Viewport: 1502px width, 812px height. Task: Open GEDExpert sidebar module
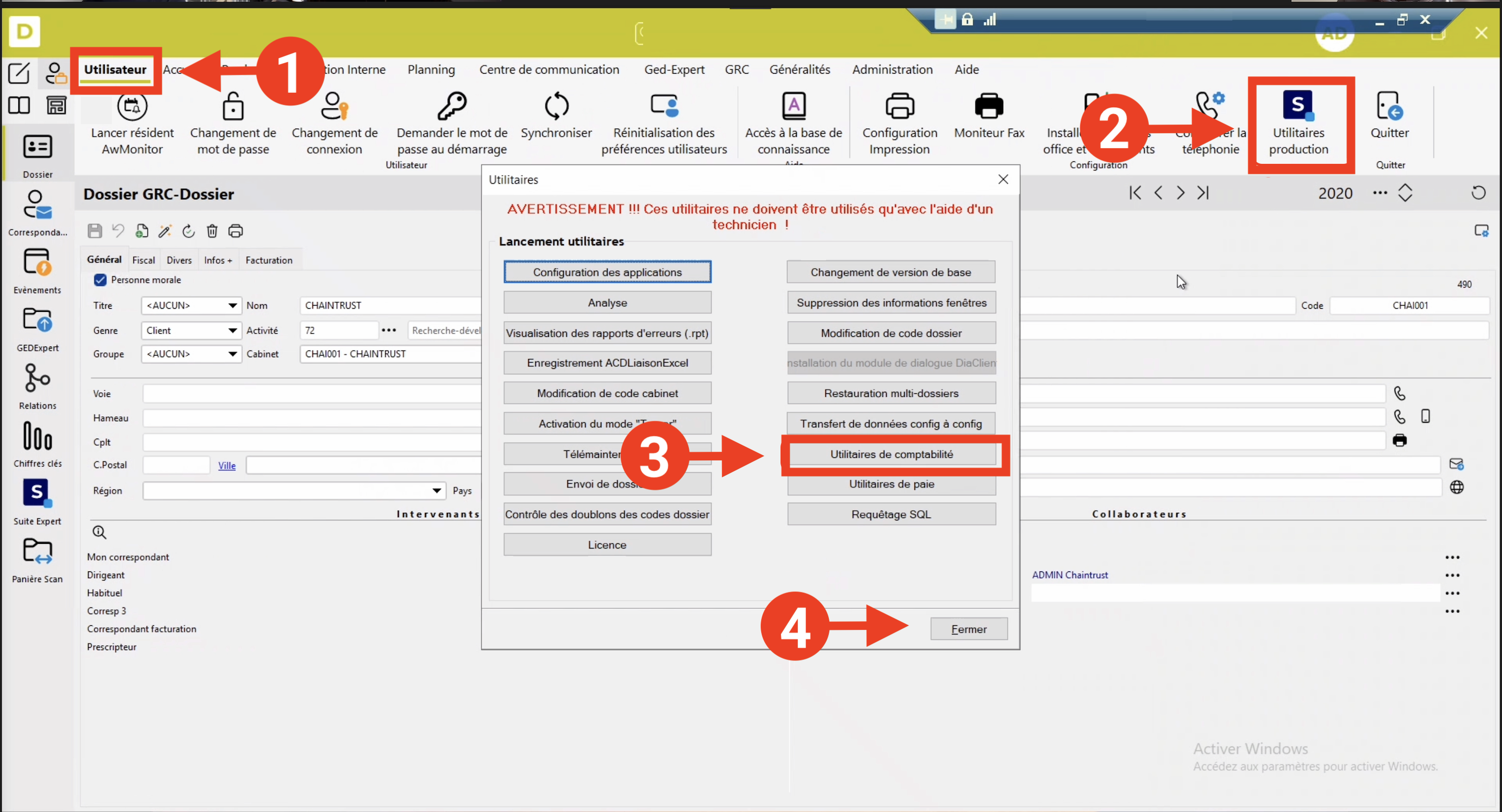37,329
